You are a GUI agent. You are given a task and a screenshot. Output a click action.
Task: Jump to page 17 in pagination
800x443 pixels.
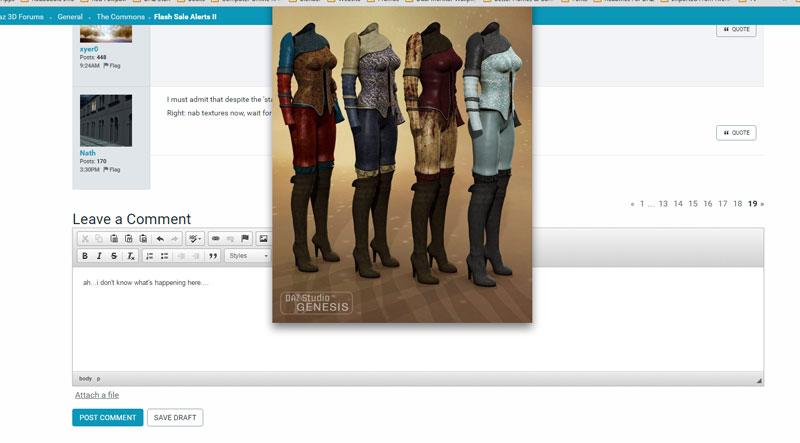722,204
